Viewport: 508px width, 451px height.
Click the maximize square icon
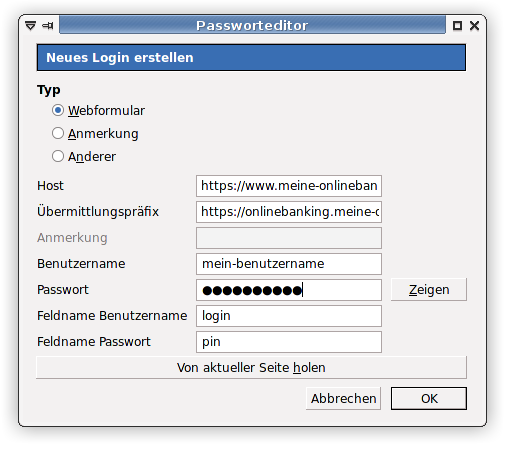pos(457,25)
